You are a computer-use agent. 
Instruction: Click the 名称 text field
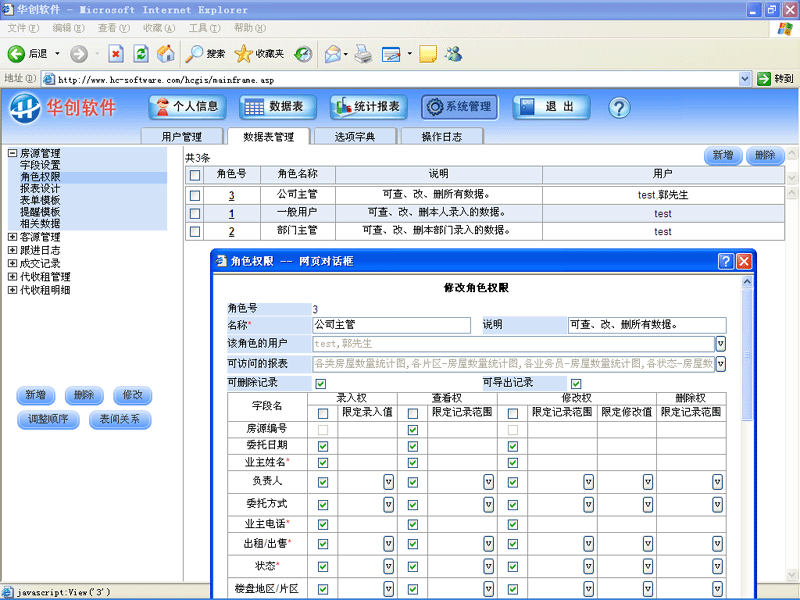coord(391,325)
